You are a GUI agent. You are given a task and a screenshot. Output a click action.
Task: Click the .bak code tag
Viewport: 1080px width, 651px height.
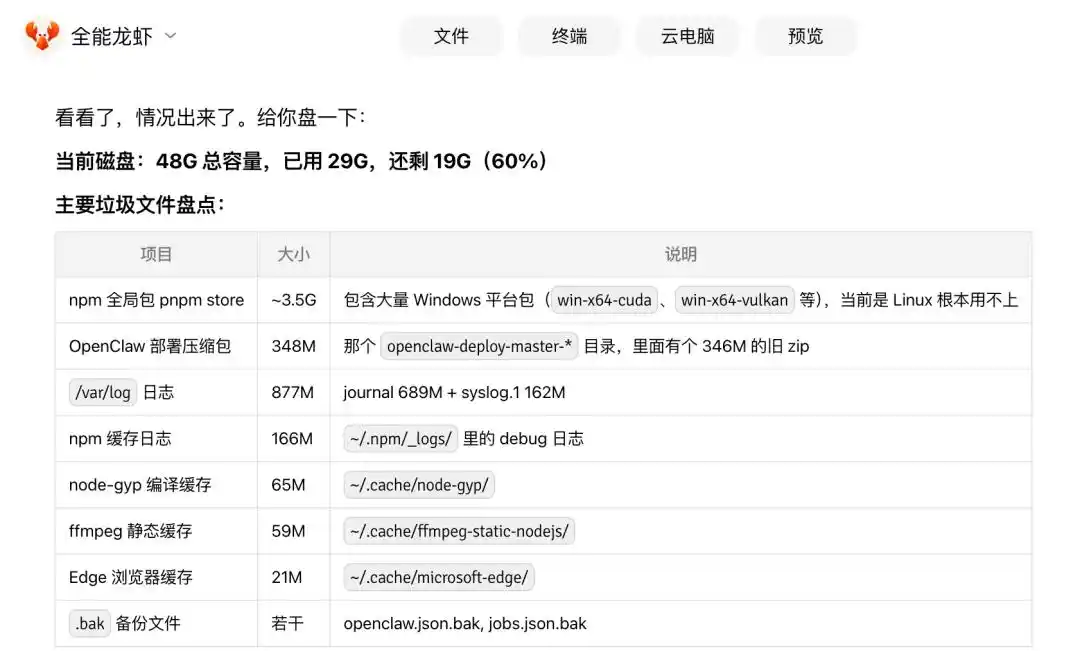(x=90, y=623)
